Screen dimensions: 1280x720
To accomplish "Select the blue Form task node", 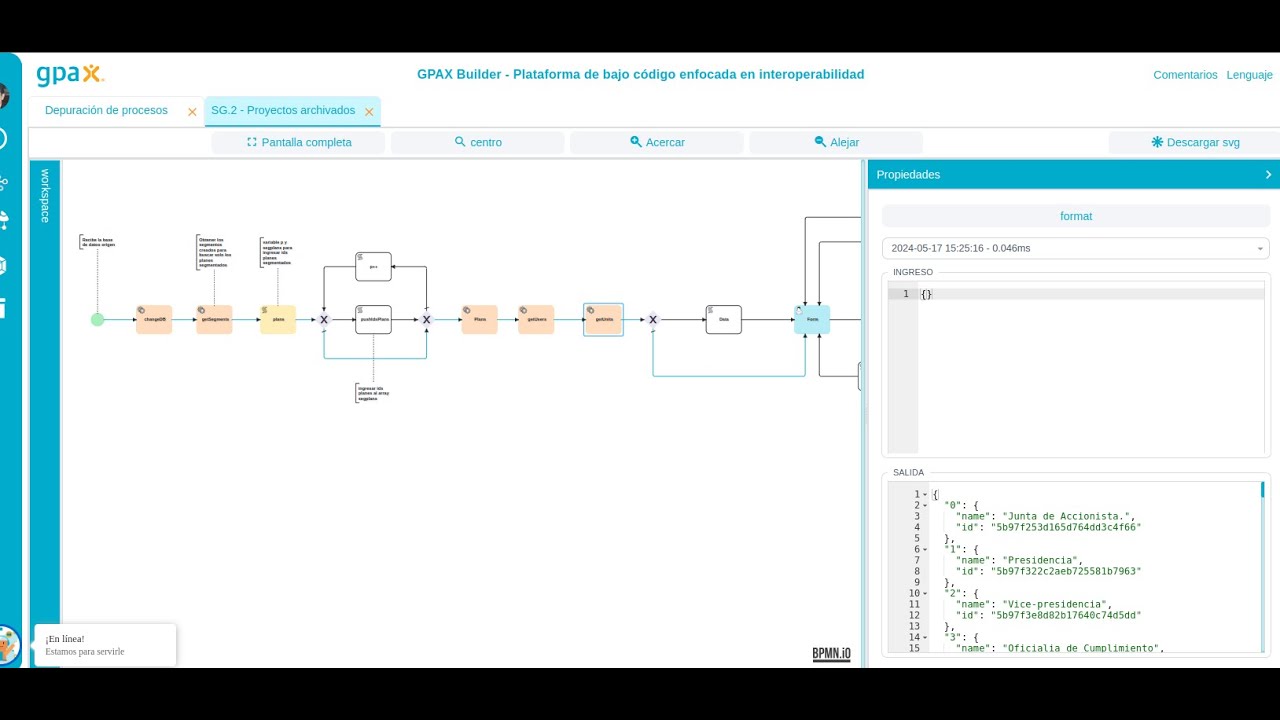I will point(812,320).
